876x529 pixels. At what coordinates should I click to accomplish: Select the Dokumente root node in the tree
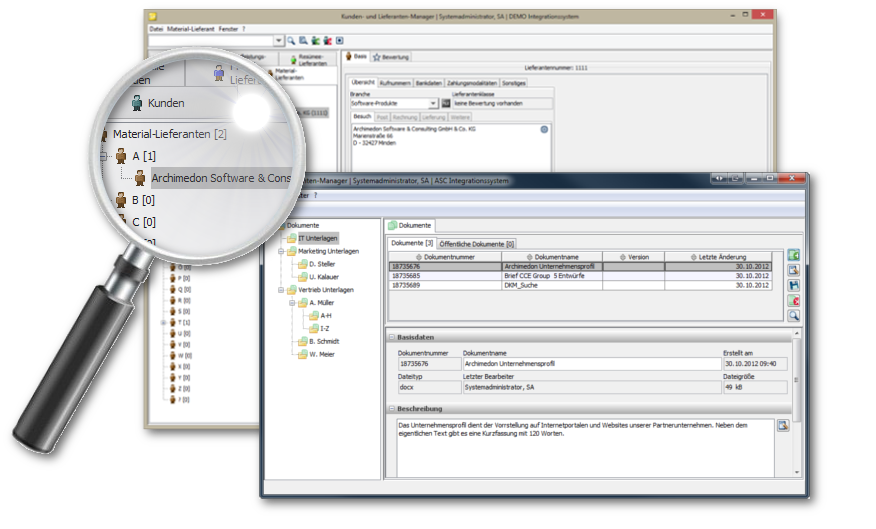tap(303, 225)
